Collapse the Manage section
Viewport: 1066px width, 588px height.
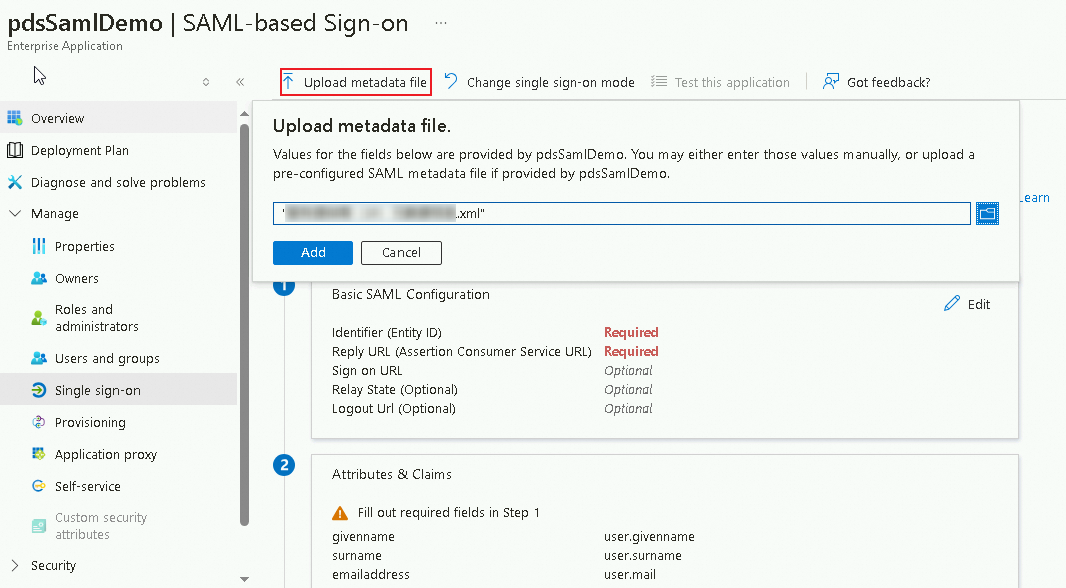(x=15, y=213)
